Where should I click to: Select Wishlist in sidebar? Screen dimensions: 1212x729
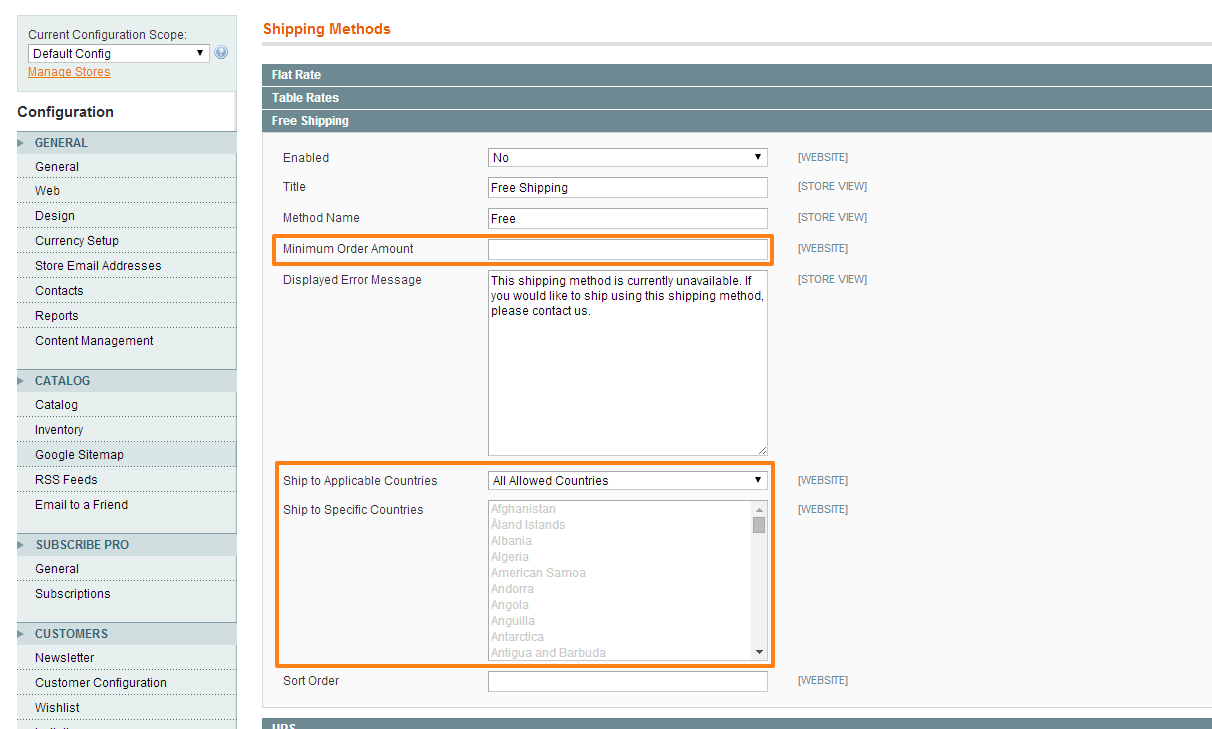pyautogui.click(x=57, y=708)
